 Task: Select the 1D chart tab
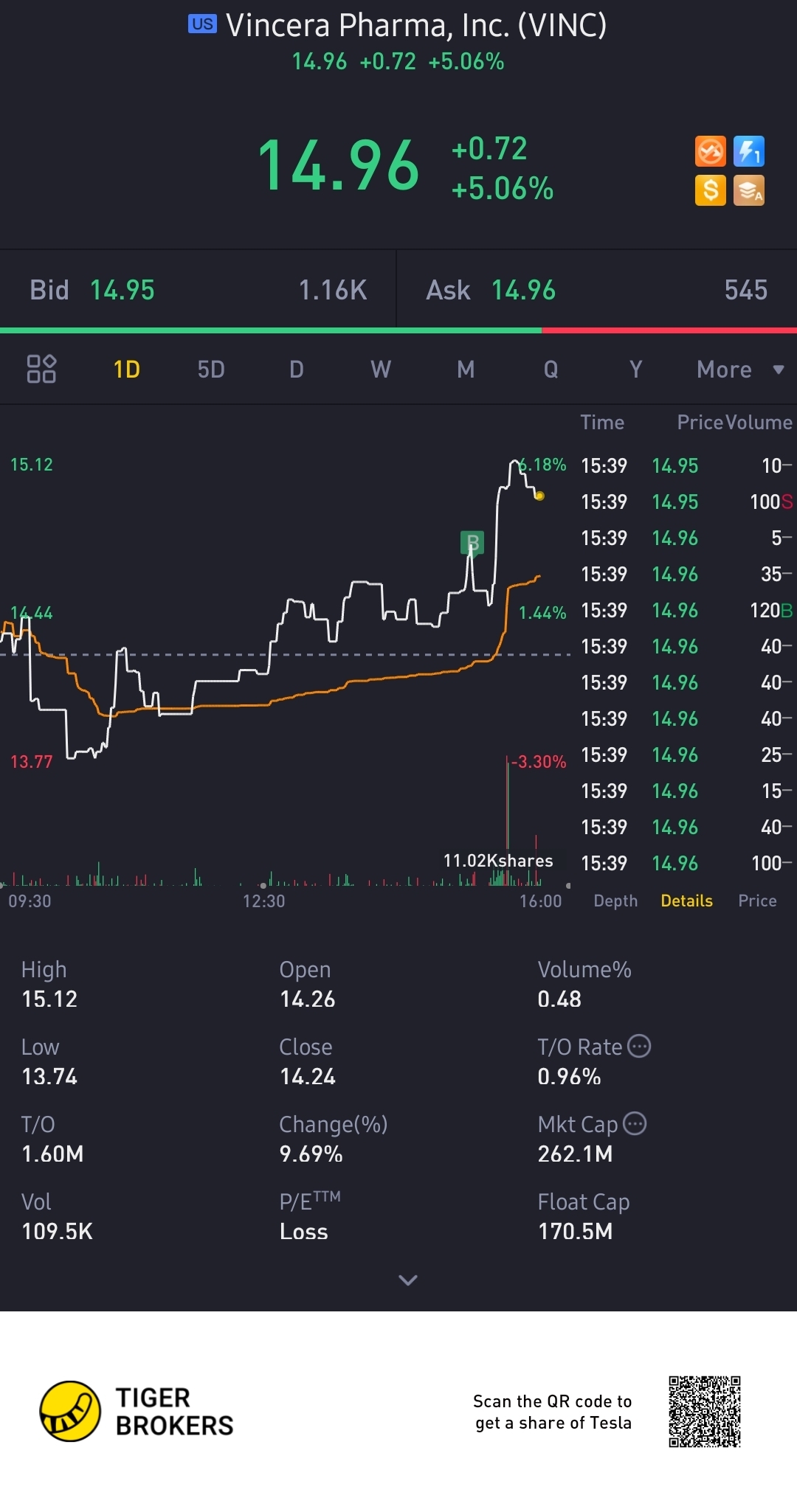(126, 369)
